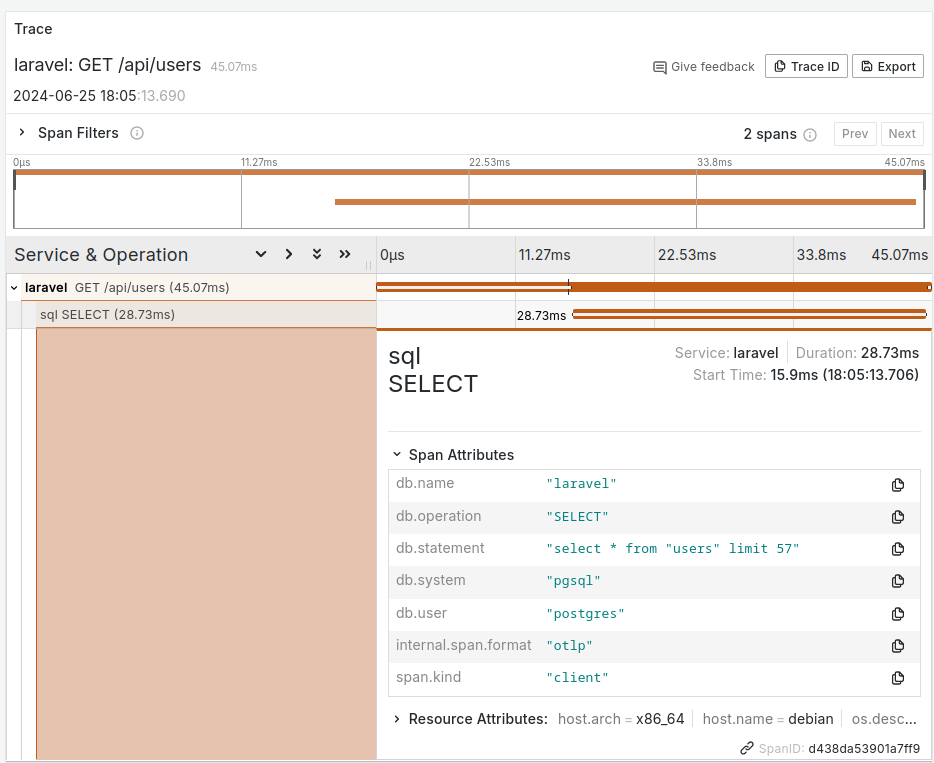Screen dimensions: 934x763
Task: Click the trace title laravel: GET /api/users
Action: click(x=108, y=64)
